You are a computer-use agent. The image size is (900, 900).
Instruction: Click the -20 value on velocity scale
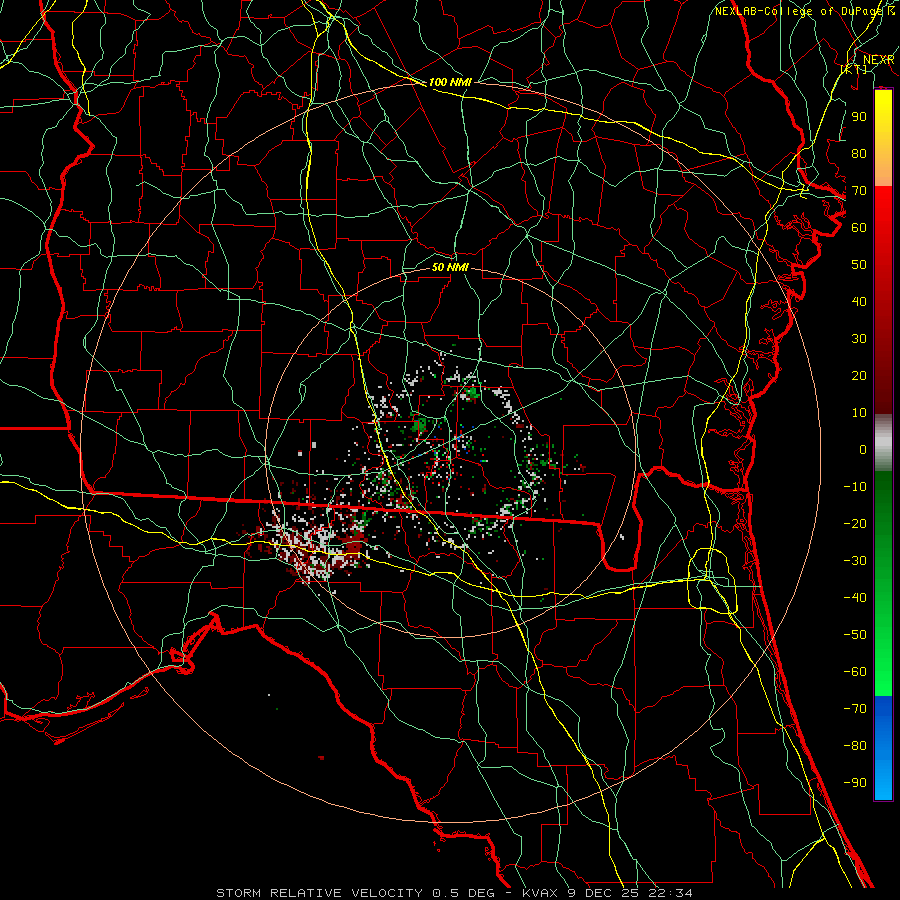(855, 523)
